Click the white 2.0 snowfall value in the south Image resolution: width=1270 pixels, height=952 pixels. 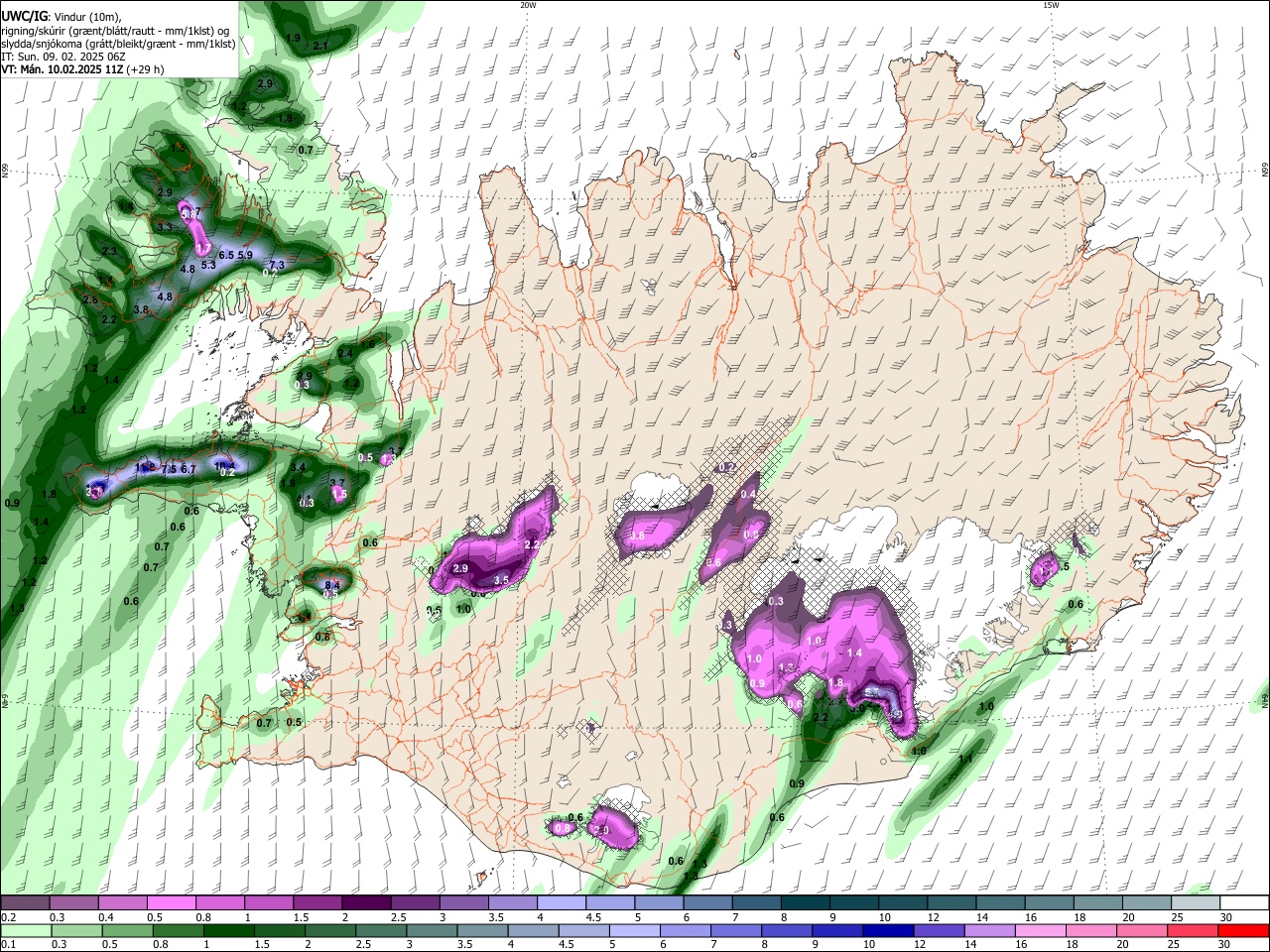pyautogui.click(x=600, y=829)
